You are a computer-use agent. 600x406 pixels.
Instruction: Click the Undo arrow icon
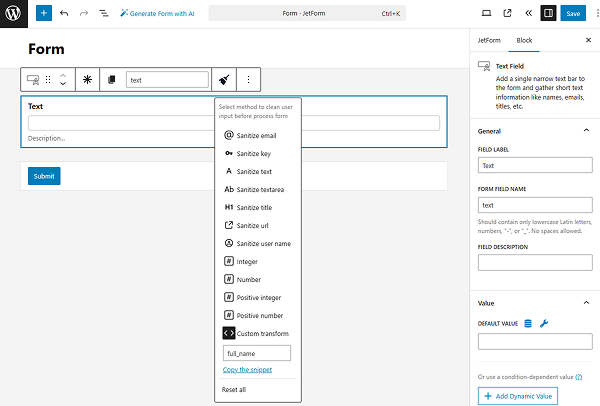pos(64,14)
